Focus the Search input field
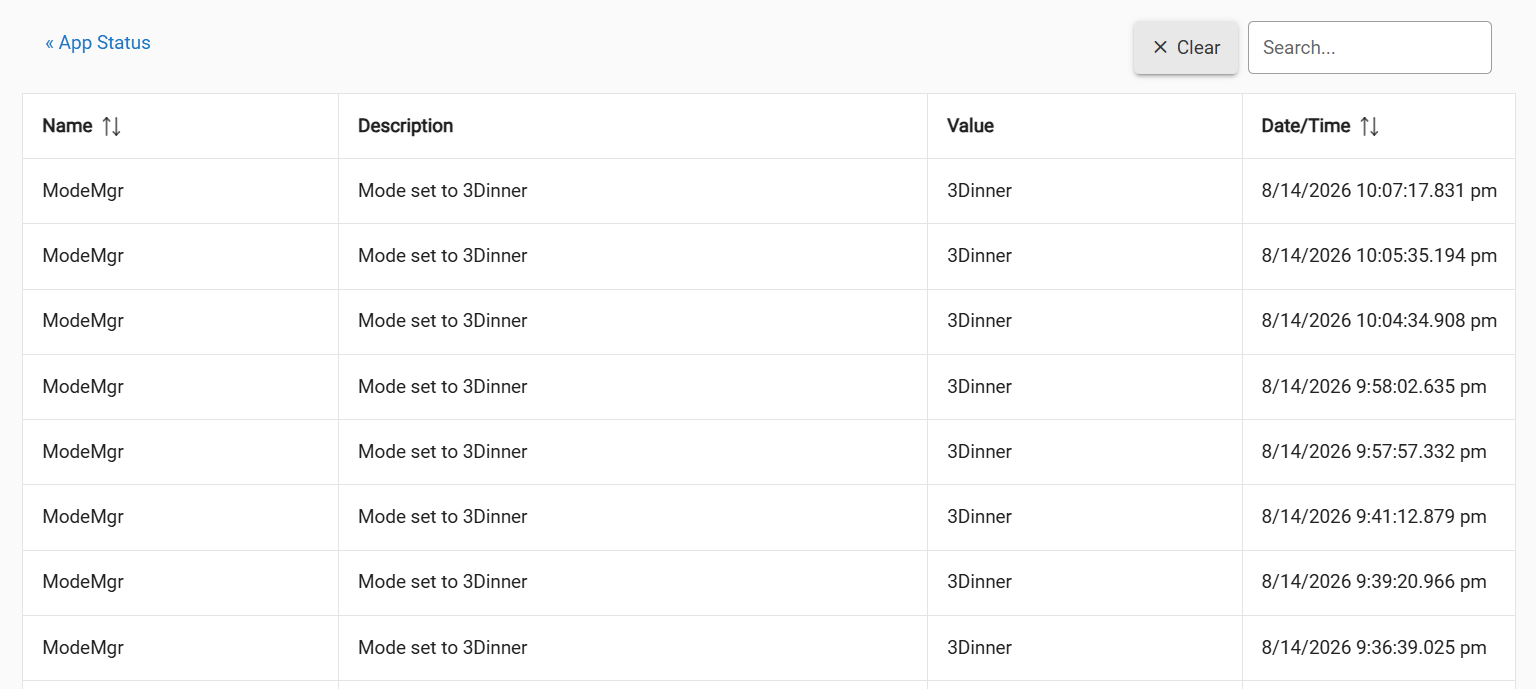This screenshot has height=689, width=1536. point(1369,47)
